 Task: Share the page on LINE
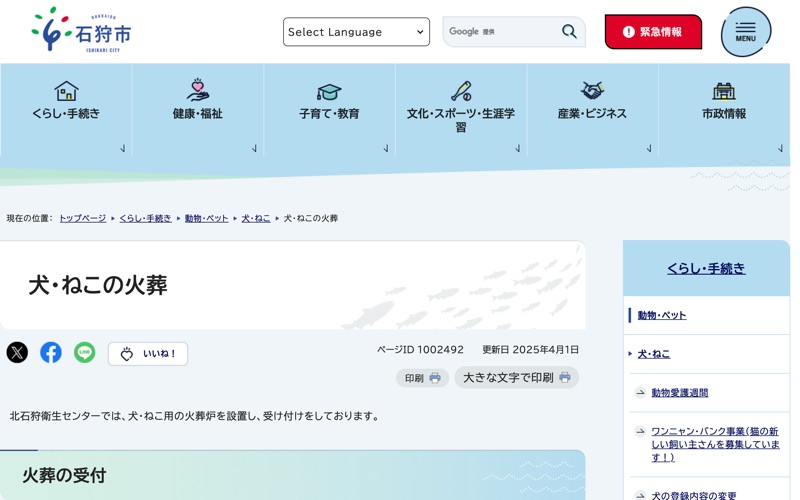85,353
